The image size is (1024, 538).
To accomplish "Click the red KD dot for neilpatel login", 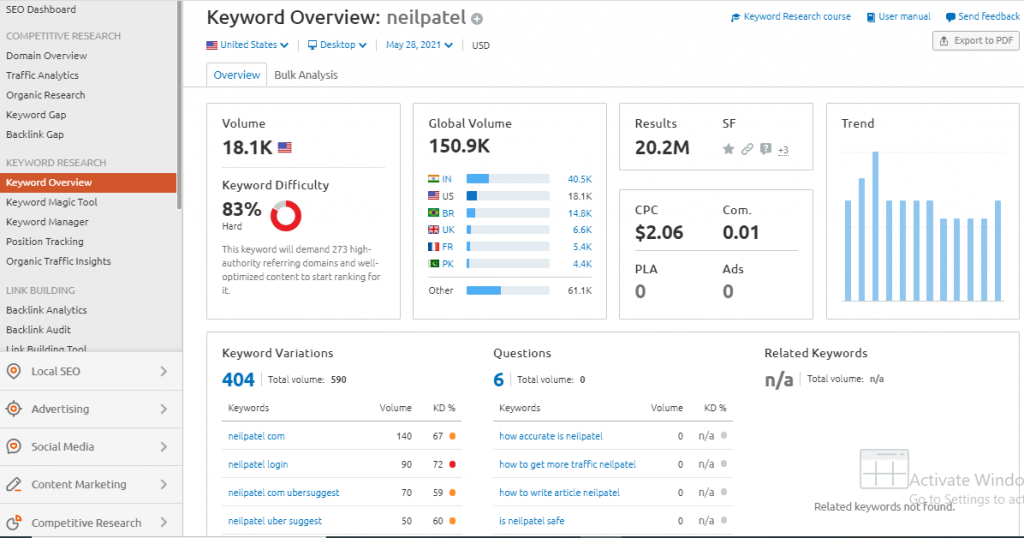I will tap(452, 464).
